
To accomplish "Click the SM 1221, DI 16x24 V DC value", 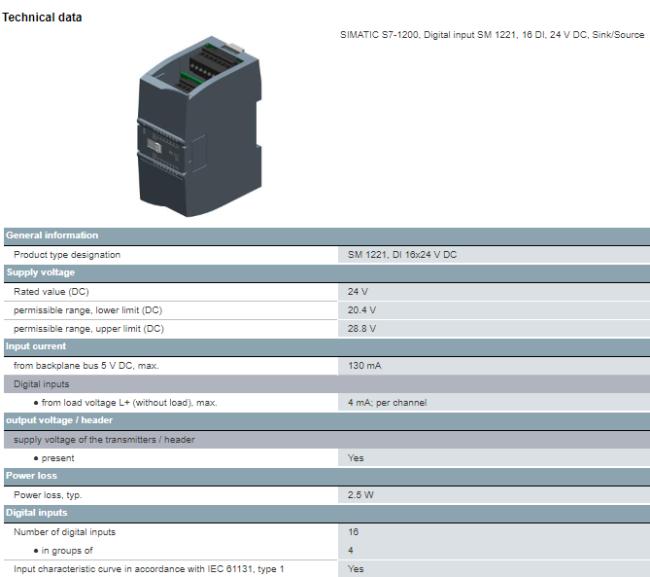I will point(402,255).
